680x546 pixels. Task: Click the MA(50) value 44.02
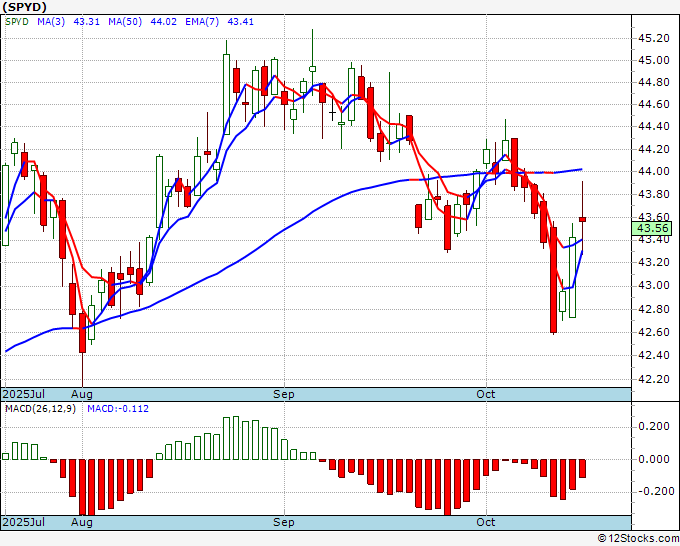tap(163, 22)
